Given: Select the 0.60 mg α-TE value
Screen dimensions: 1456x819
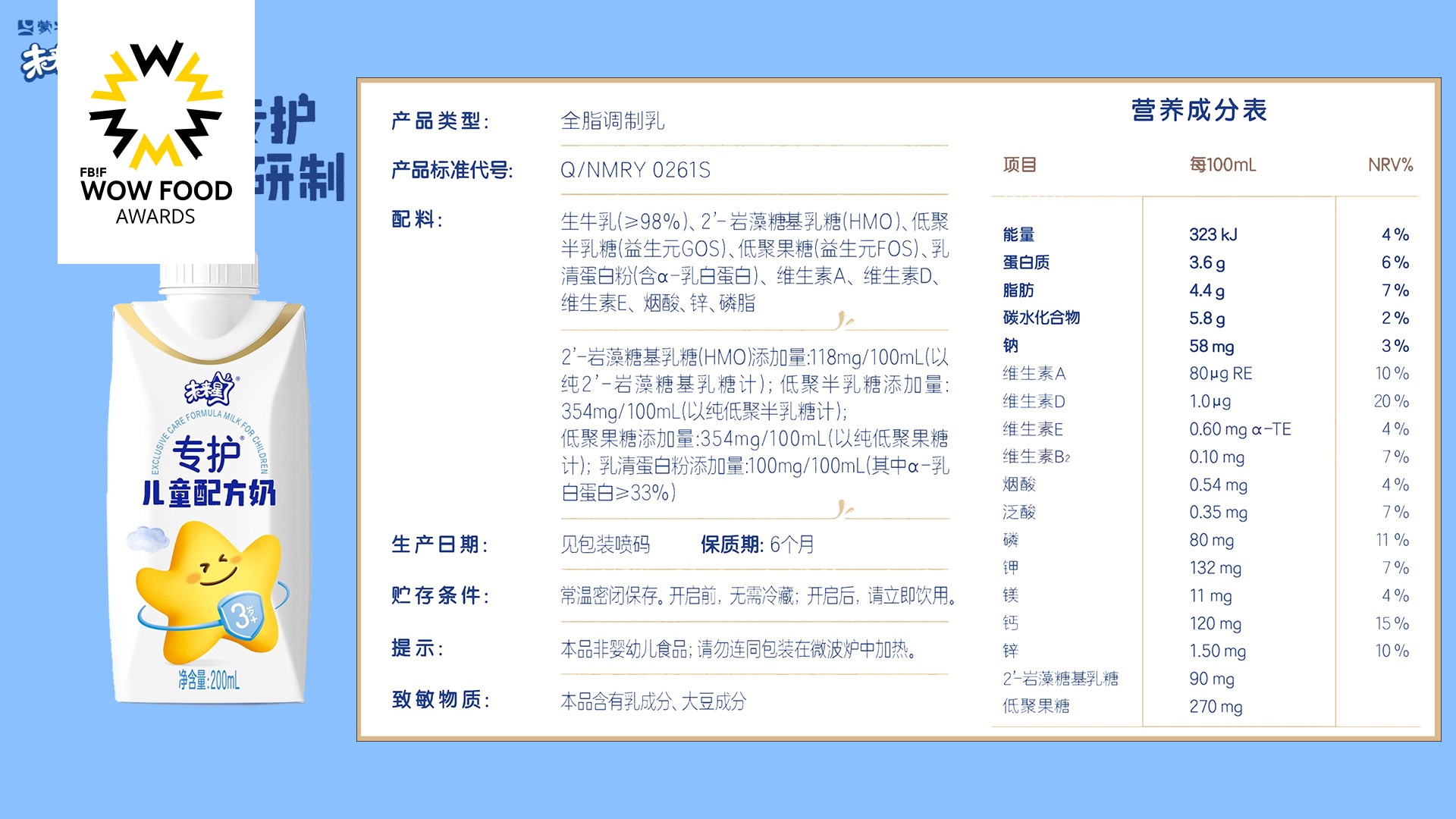Looking at the screenshot, I should (1240, 429).
